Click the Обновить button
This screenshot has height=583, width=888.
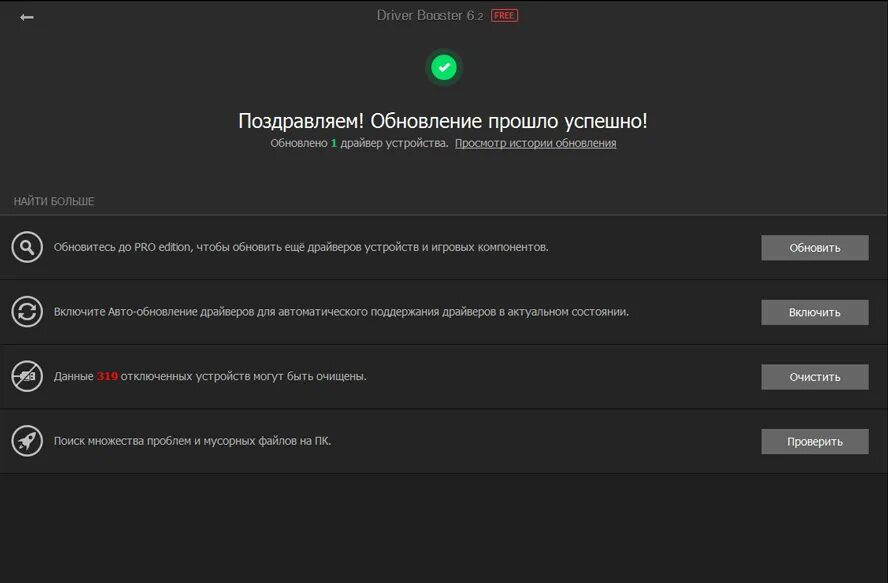[814, 248]
